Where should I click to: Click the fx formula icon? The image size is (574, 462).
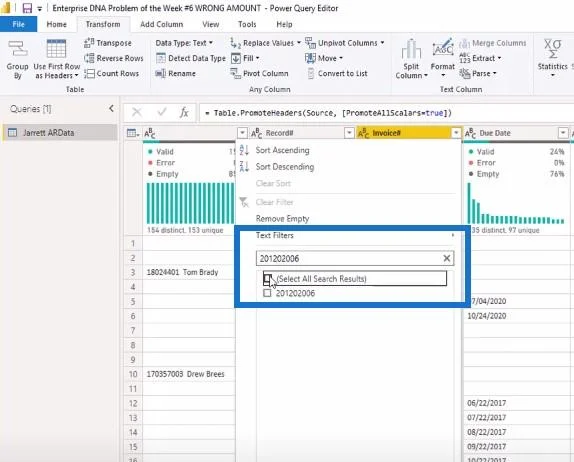point(184,112)
